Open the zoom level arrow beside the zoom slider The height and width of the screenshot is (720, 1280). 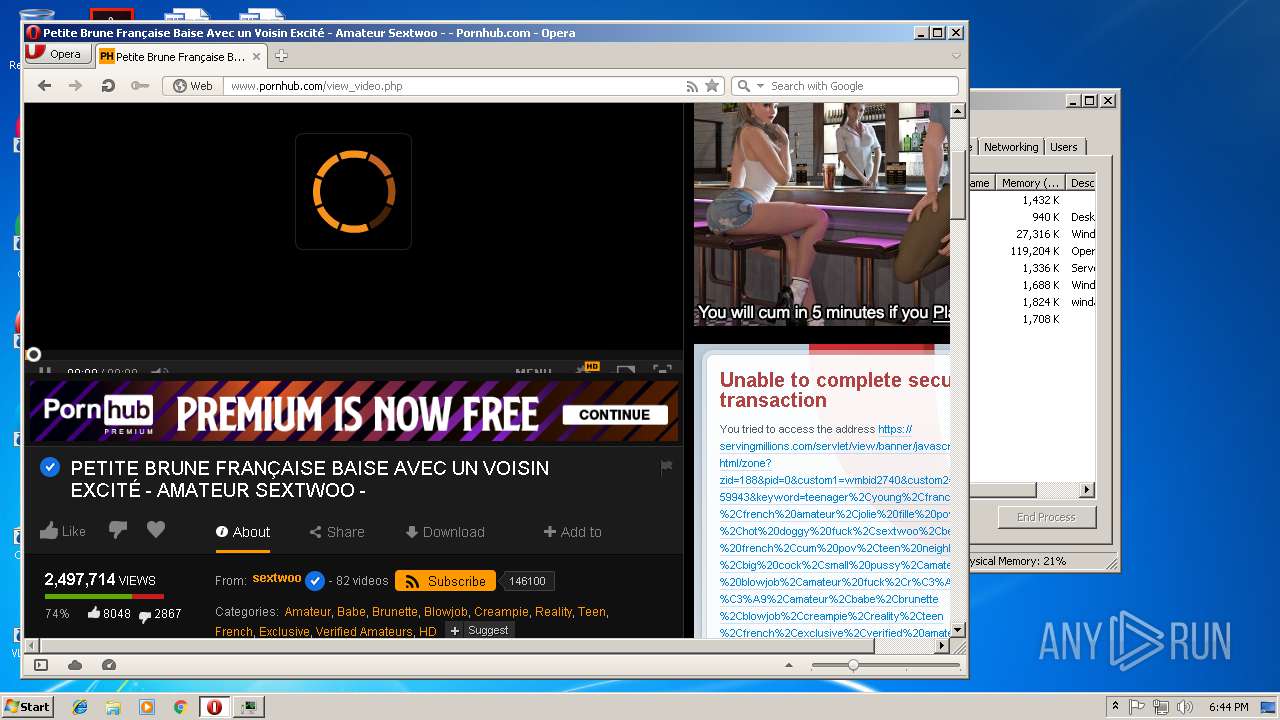(x=789, y=665)
